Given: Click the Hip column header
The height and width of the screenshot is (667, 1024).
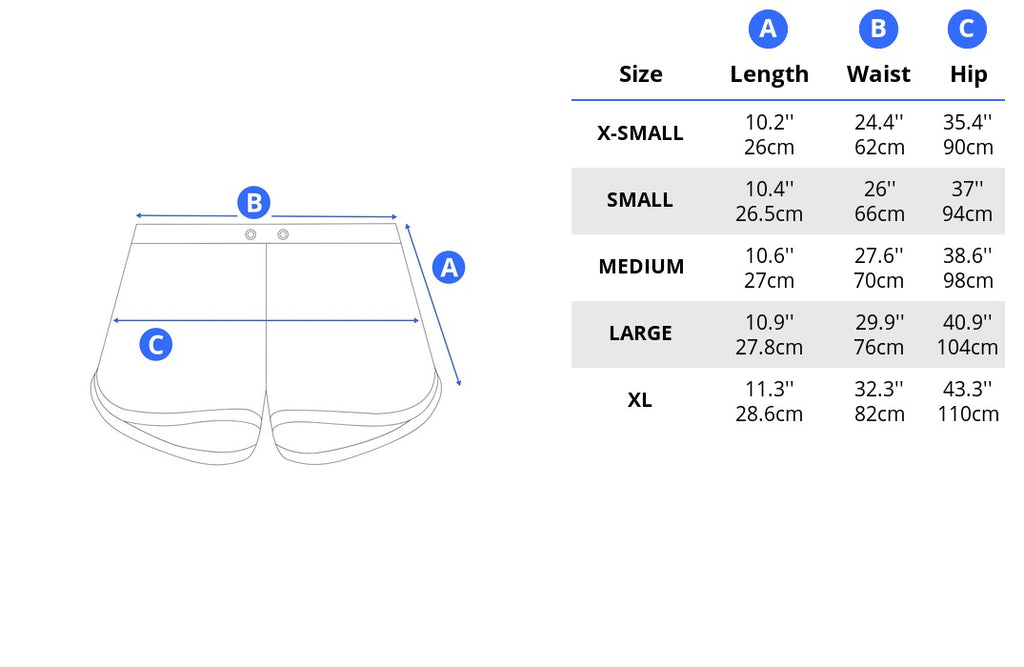Looking at the screenshot, I should (968, 74).
